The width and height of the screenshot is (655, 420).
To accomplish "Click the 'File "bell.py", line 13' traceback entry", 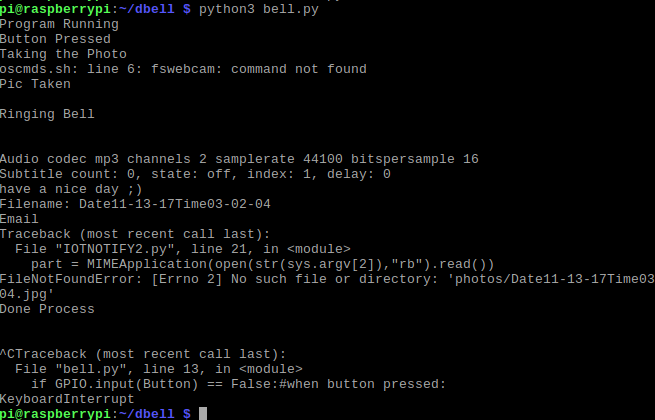I will (x=159, y=369).
